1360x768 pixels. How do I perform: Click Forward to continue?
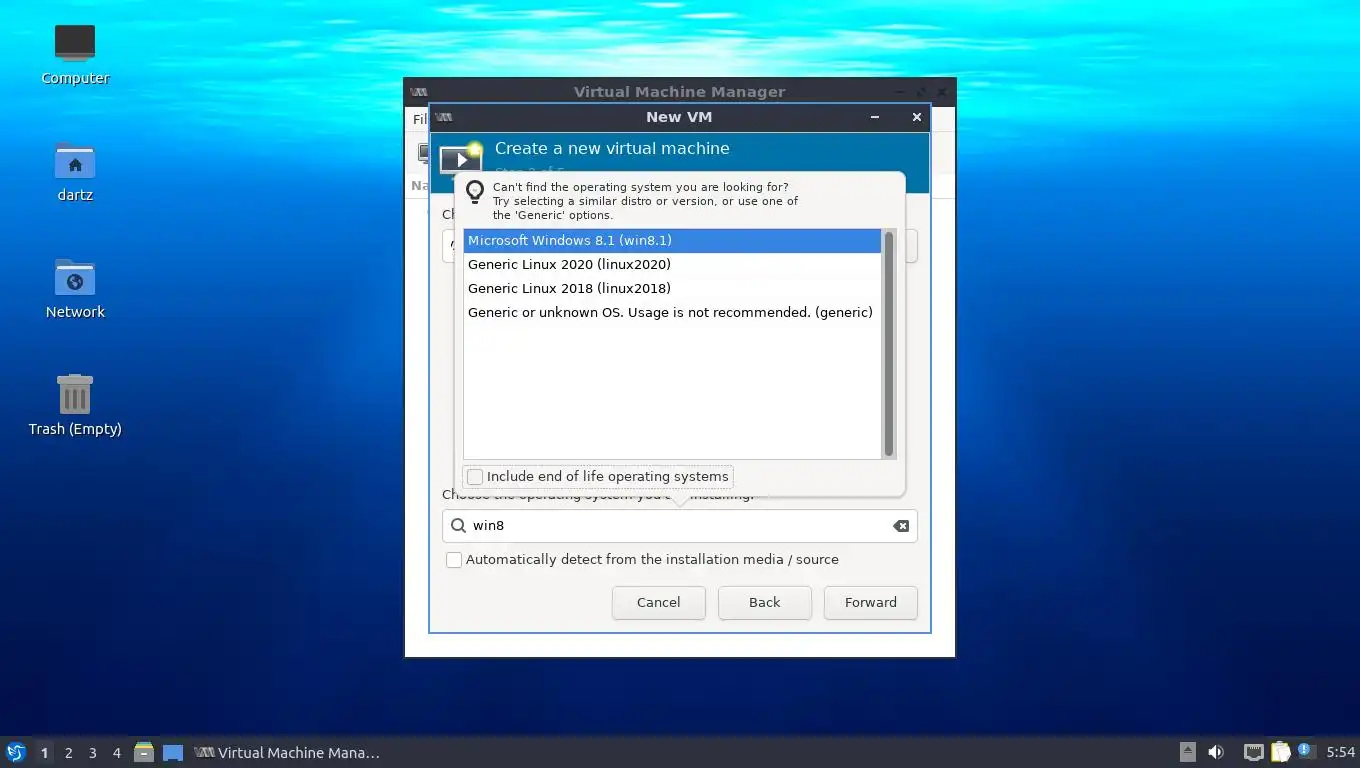tap(871, 603)
